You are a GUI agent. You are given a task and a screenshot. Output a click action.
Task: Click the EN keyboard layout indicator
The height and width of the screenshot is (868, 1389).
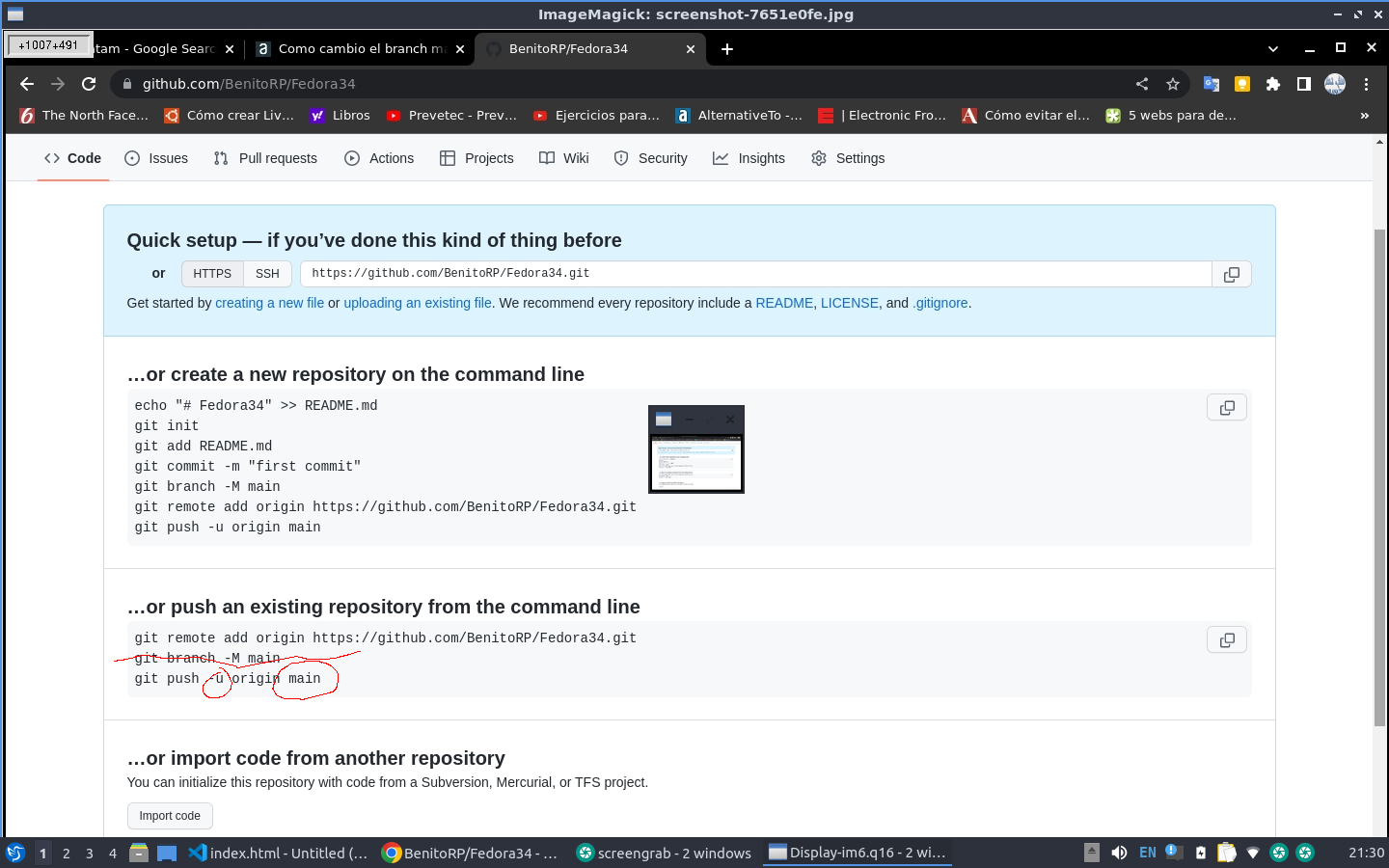pyautogui.click(x=1147, y=854)
